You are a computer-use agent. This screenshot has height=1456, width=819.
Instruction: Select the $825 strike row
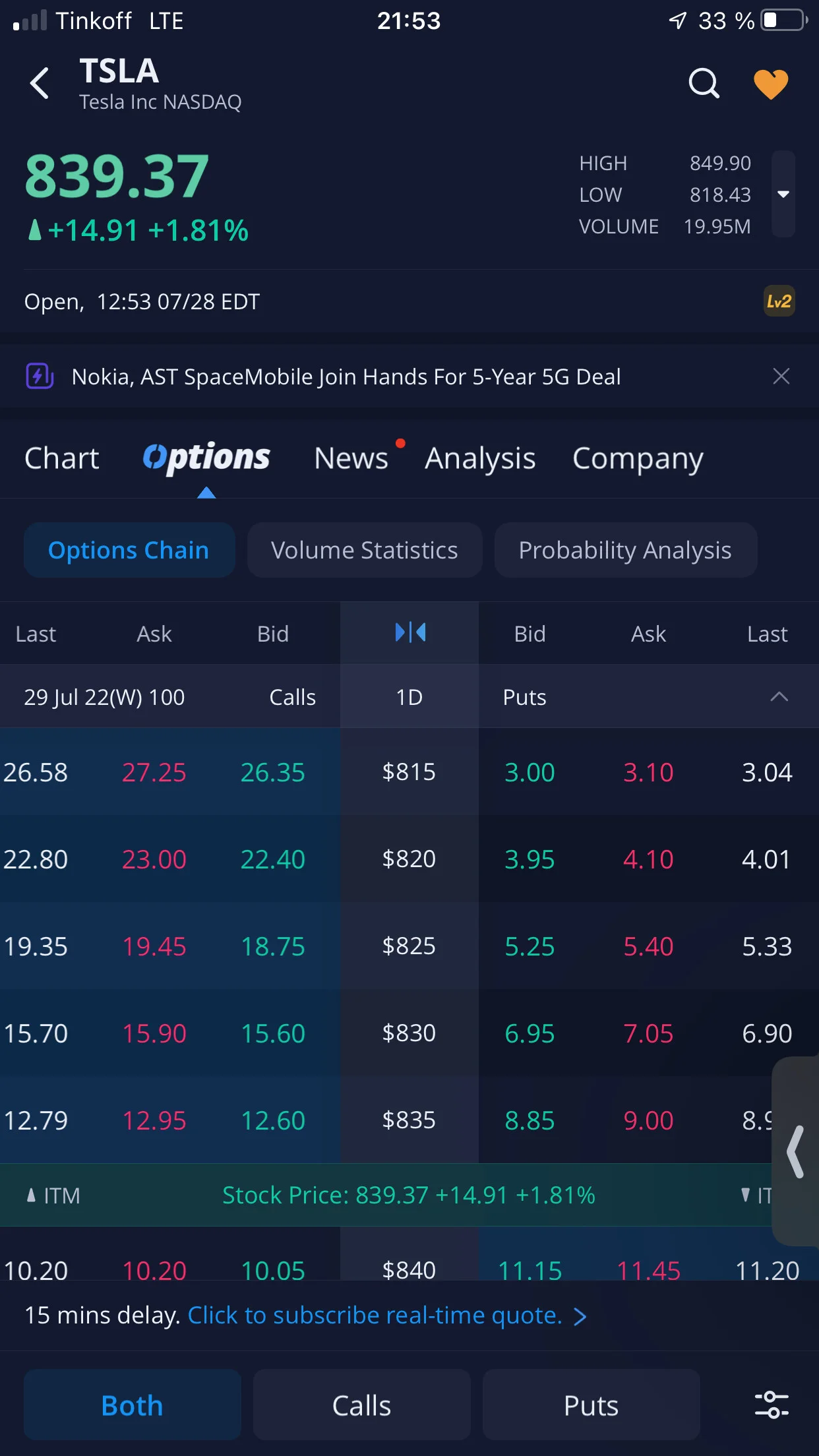[409, 946]
